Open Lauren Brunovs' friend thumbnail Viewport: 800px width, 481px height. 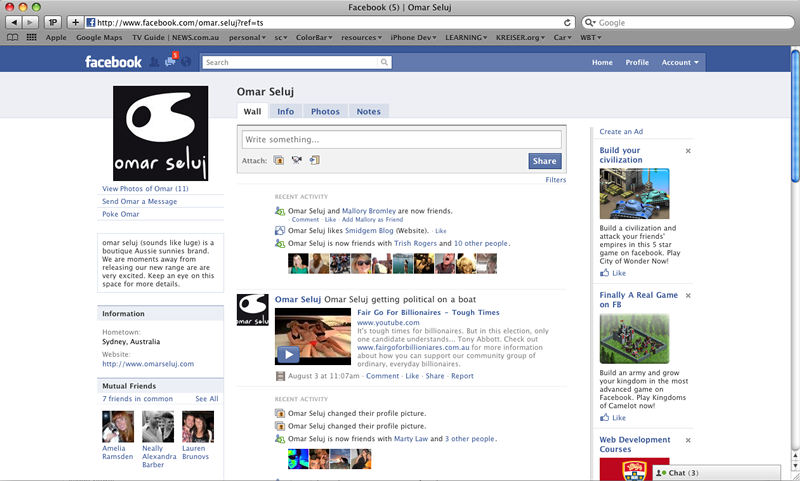198,426
